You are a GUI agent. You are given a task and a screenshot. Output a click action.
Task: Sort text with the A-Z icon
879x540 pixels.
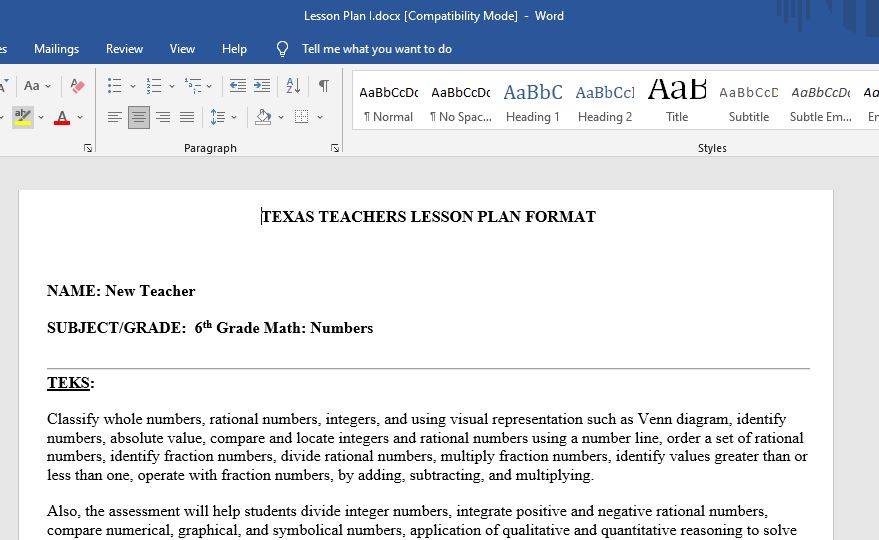pos(293,86)
